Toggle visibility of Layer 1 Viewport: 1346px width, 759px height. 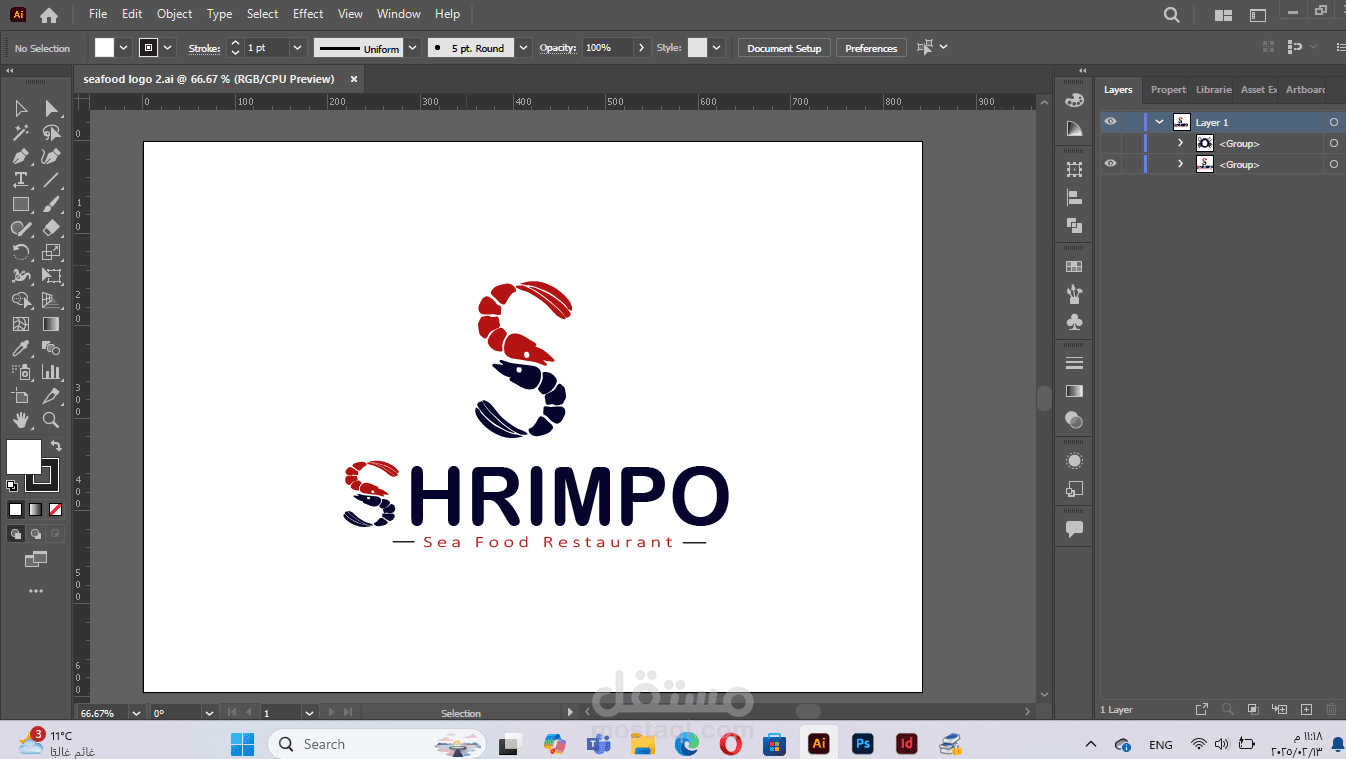click(x=1110, y=122)
